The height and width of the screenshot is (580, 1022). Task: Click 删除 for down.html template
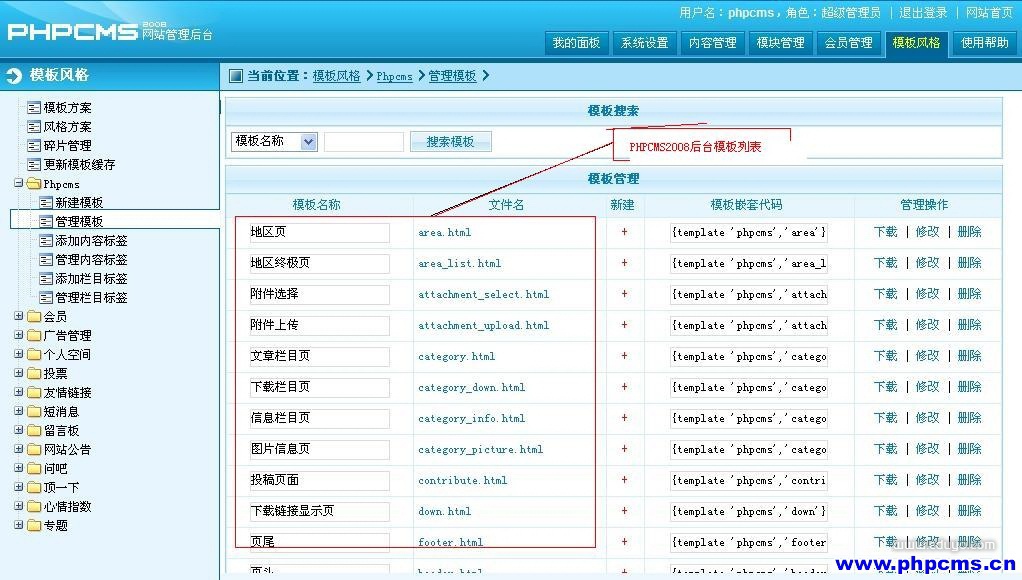point(969,510)
